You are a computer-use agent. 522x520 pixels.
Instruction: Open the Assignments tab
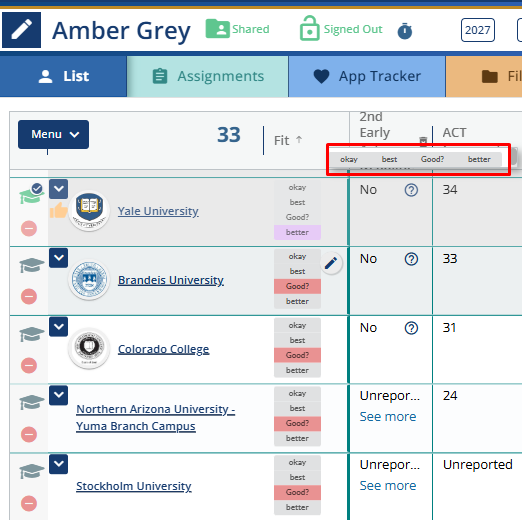click(x=208, y=76)
